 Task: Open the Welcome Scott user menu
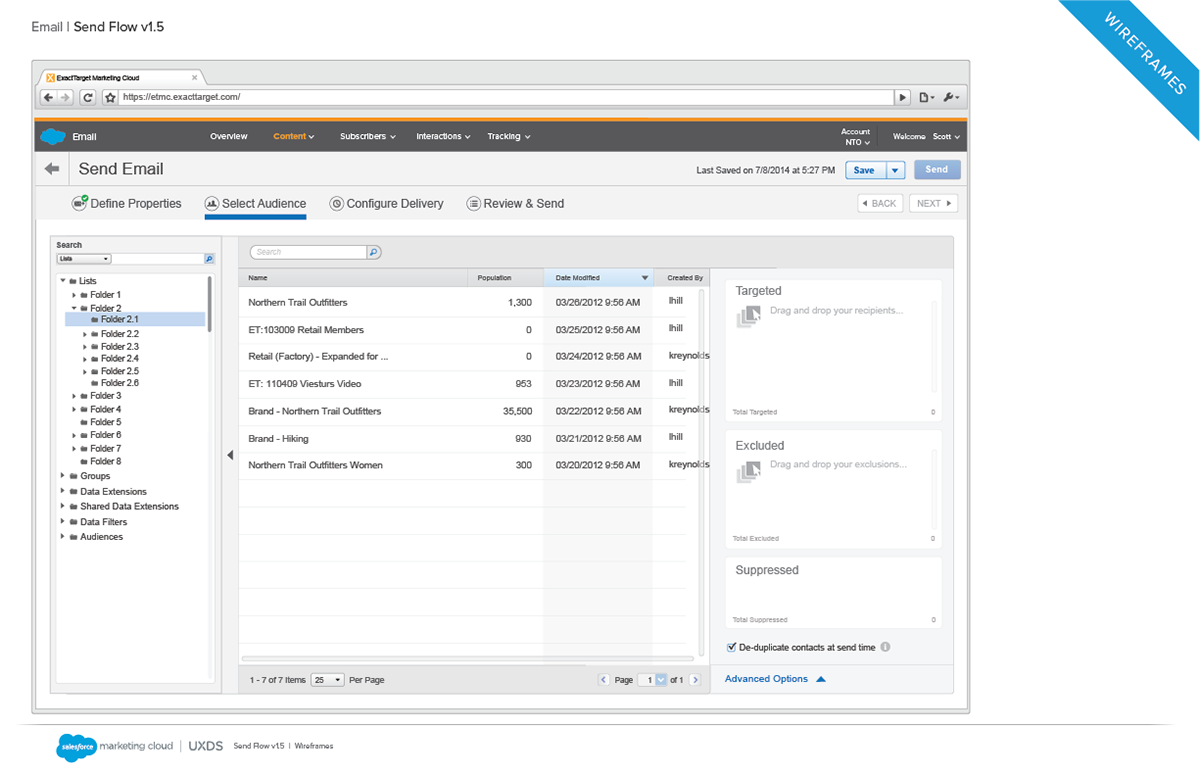click(926, 137)
